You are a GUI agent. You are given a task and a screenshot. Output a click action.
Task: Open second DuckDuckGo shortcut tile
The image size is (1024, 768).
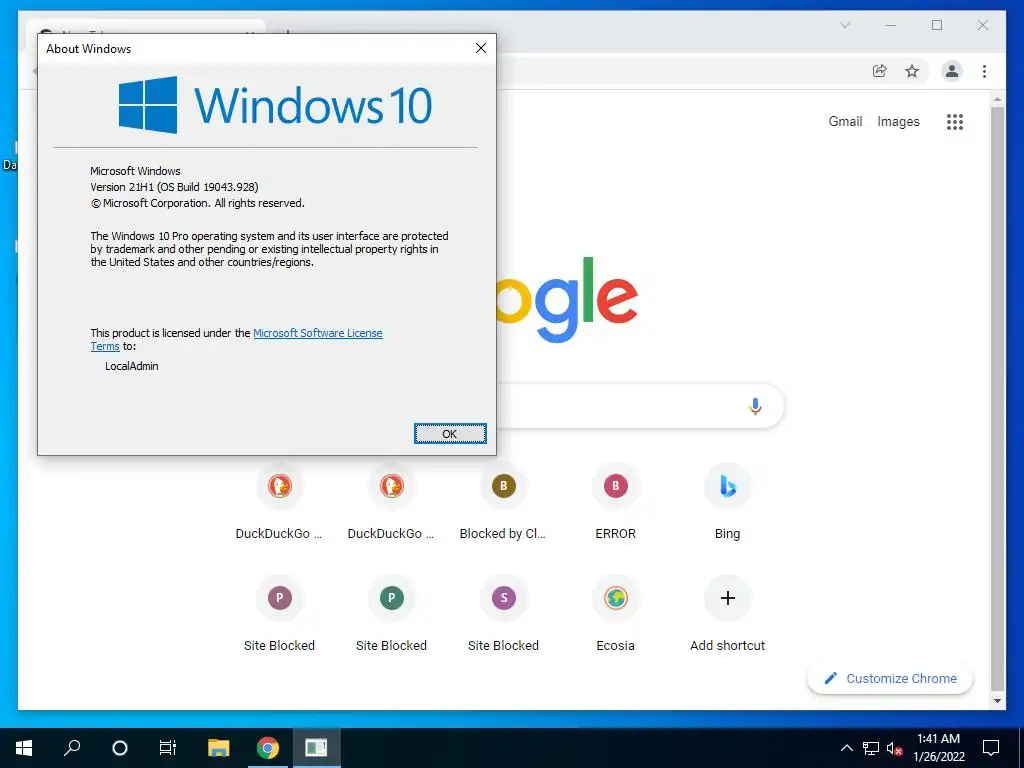(x=391, y=503)
